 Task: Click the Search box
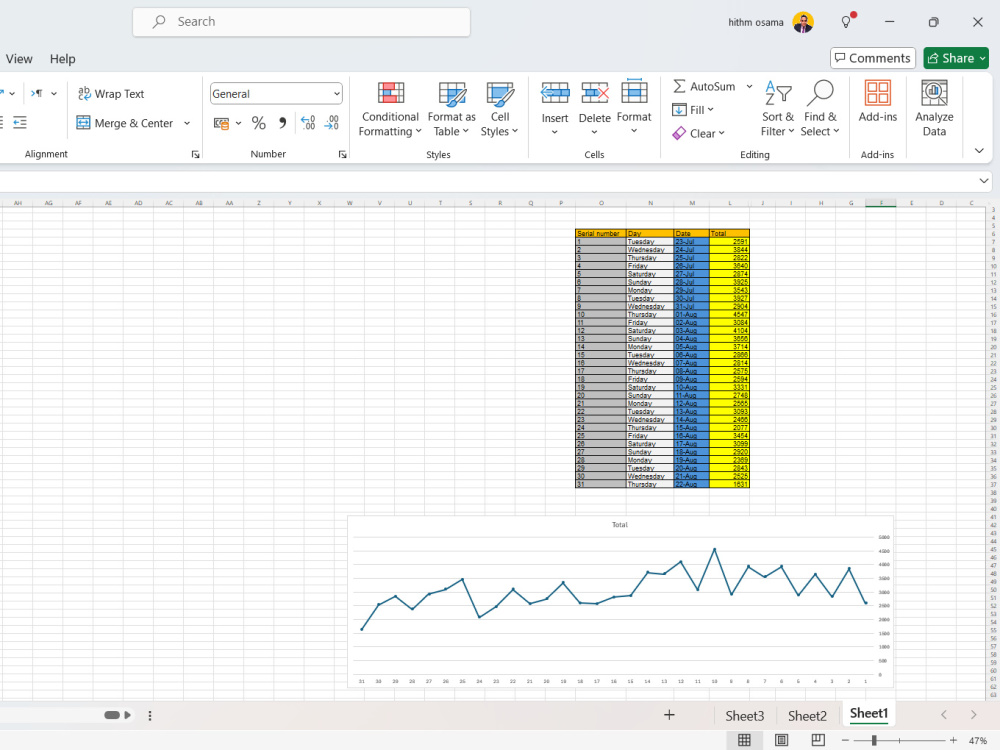(301, 22)
